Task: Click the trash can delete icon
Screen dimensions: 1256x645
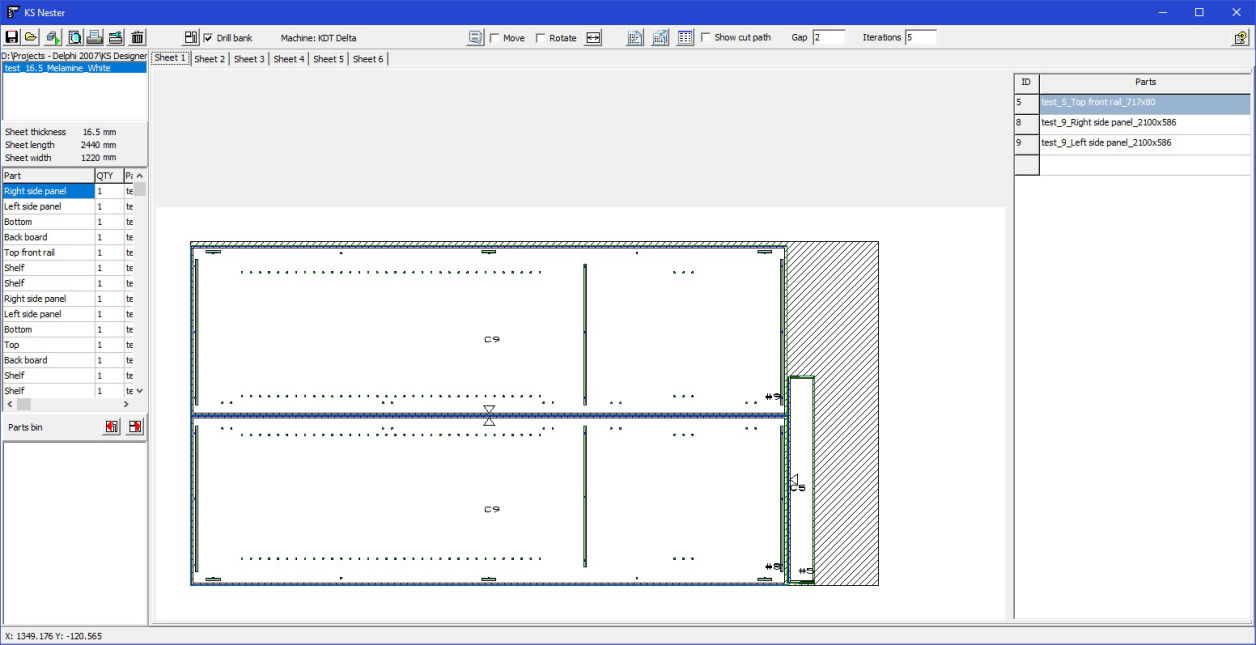Action: click(138, 37)
